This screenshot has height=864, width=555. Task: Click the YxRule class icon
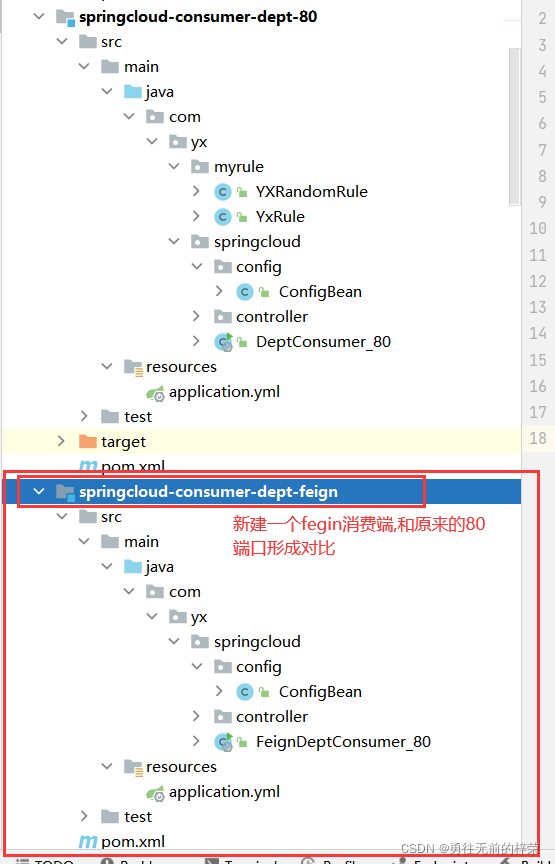(x=222, y=217)
